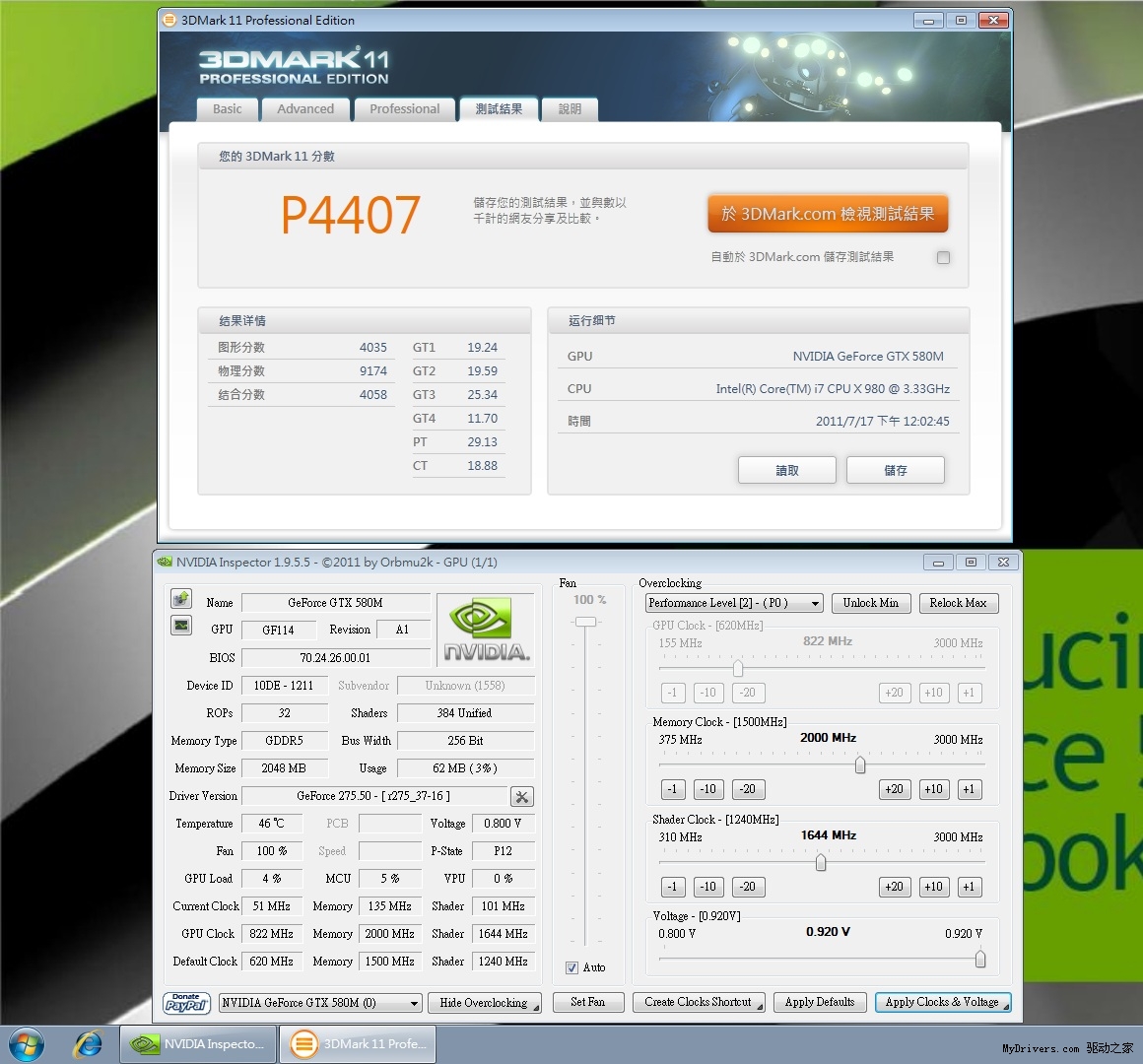Click the Unlock Min button
The height and width of the screenshot is (1064, 1143).
pos(871,603)
